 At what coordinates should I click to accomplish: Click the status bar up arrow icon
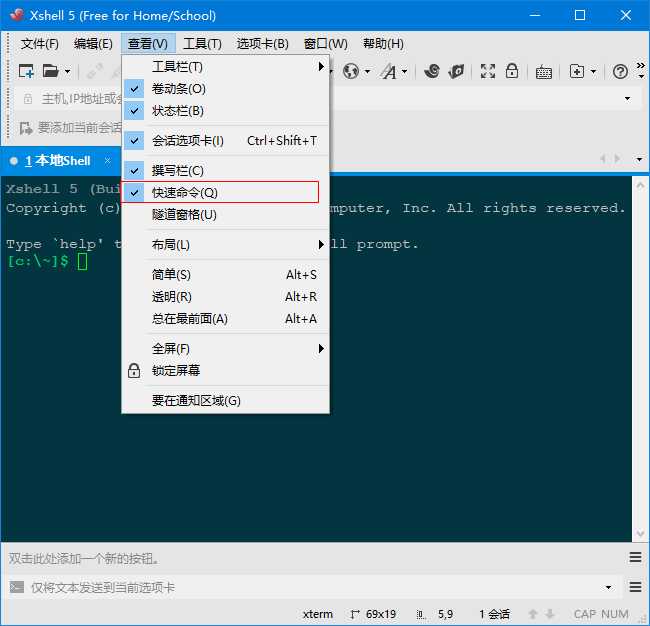click(533, 614)
